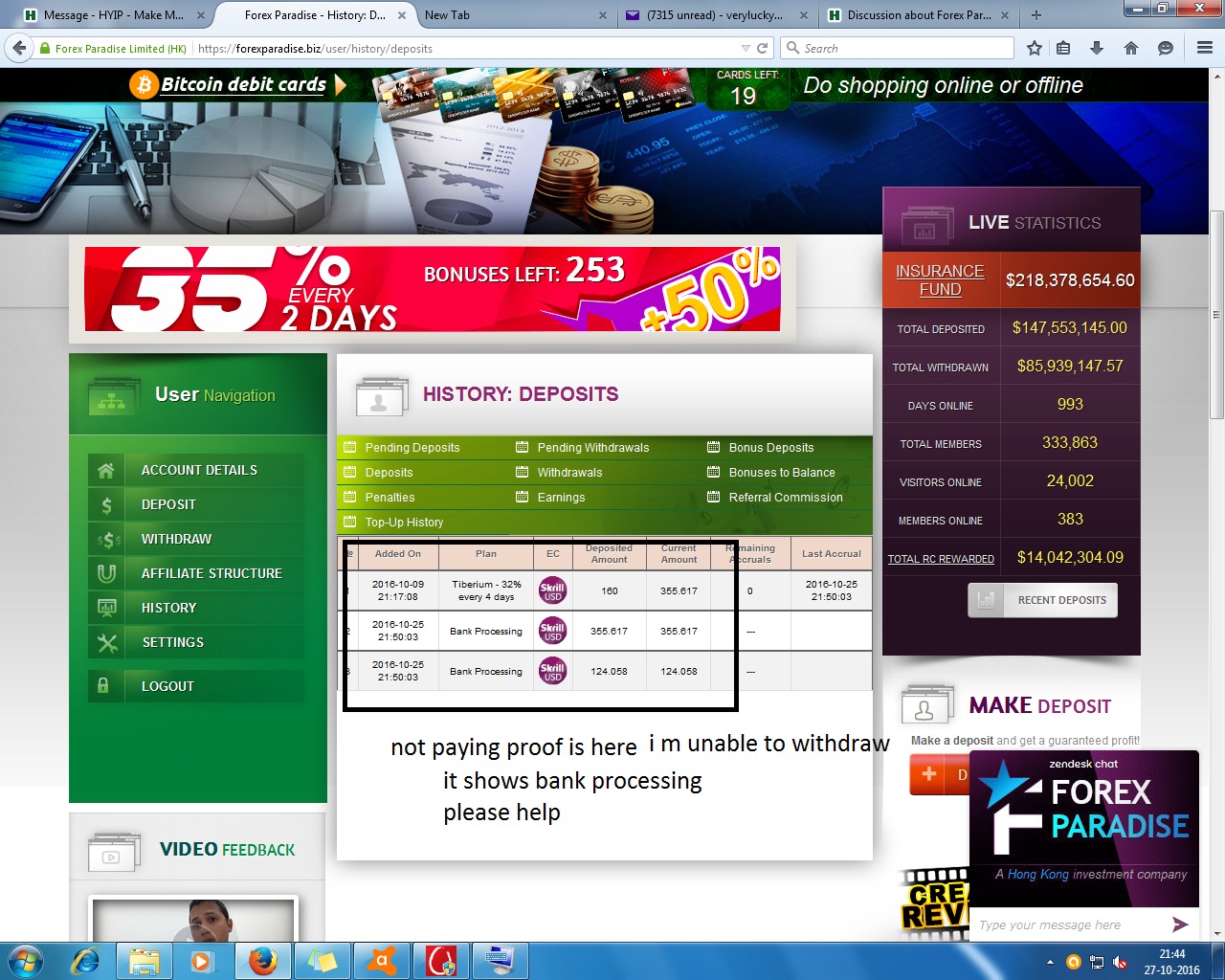View the Referral Commission history
Image resolution: width=1225 pixels, height=980 pixels.
(785, 497)
